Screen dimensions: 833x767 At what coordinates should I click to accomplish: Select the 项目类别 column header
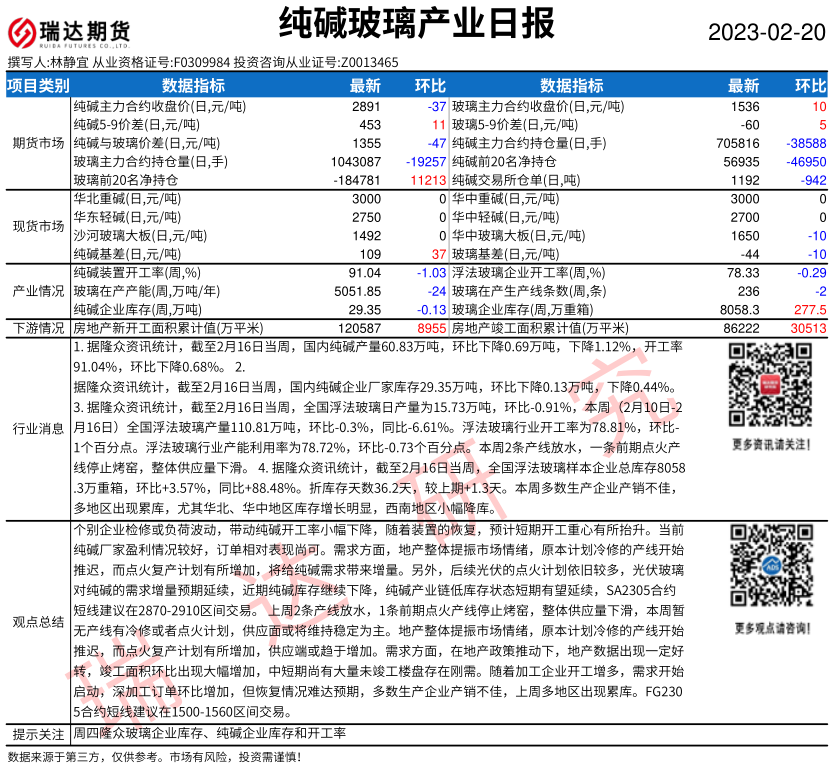38,86
